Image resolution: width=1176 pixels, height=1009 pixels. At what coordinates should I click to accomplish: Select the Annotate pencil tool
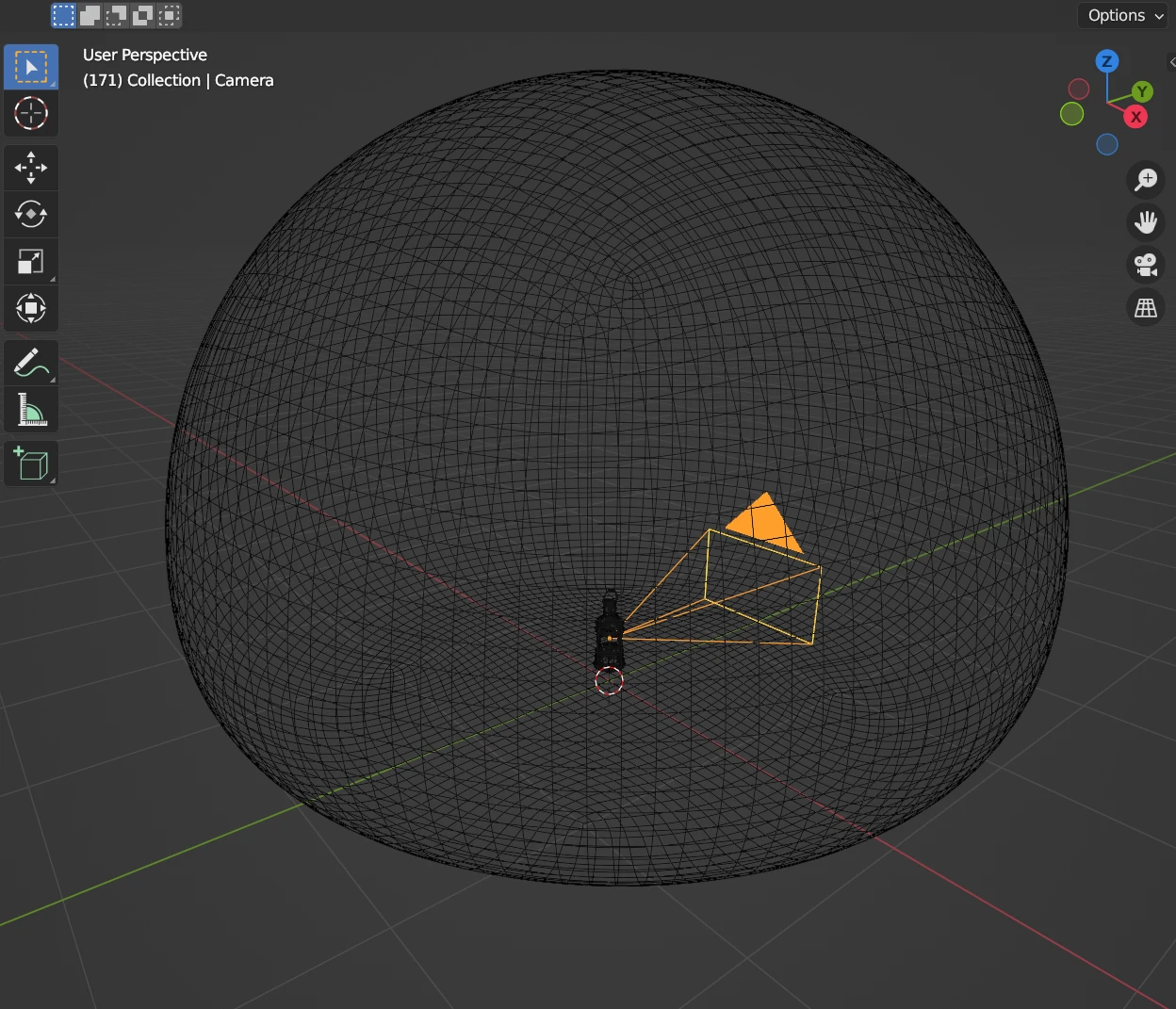[x=31, y=363]
